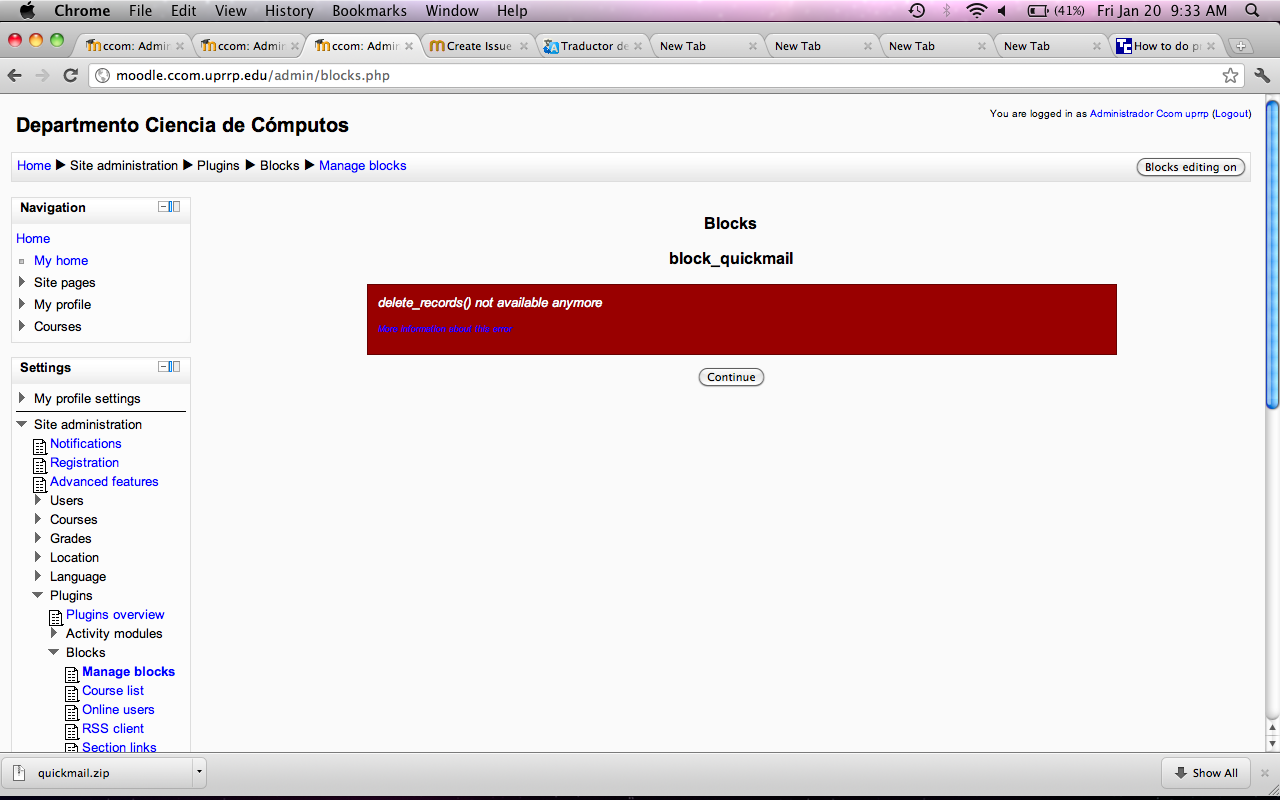Image resolution: width=1280 pixels, height=800 pixels.
Task: Expand Language under Site administration
Action: tap(39, 576)
